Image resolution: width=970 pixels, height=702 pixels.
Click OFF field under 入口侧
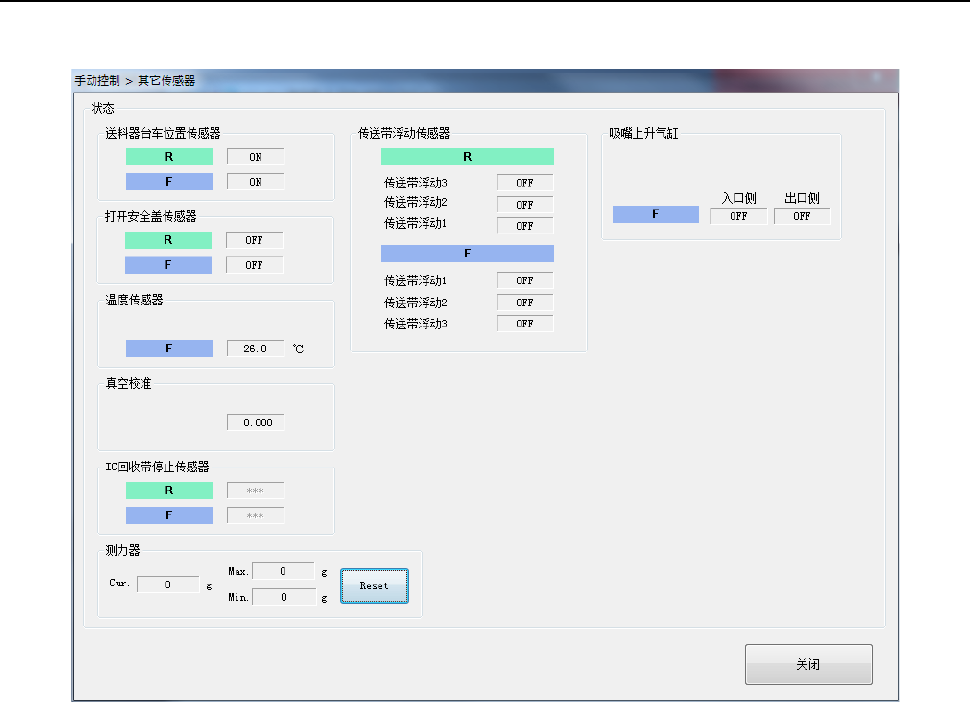coord(739,216)
